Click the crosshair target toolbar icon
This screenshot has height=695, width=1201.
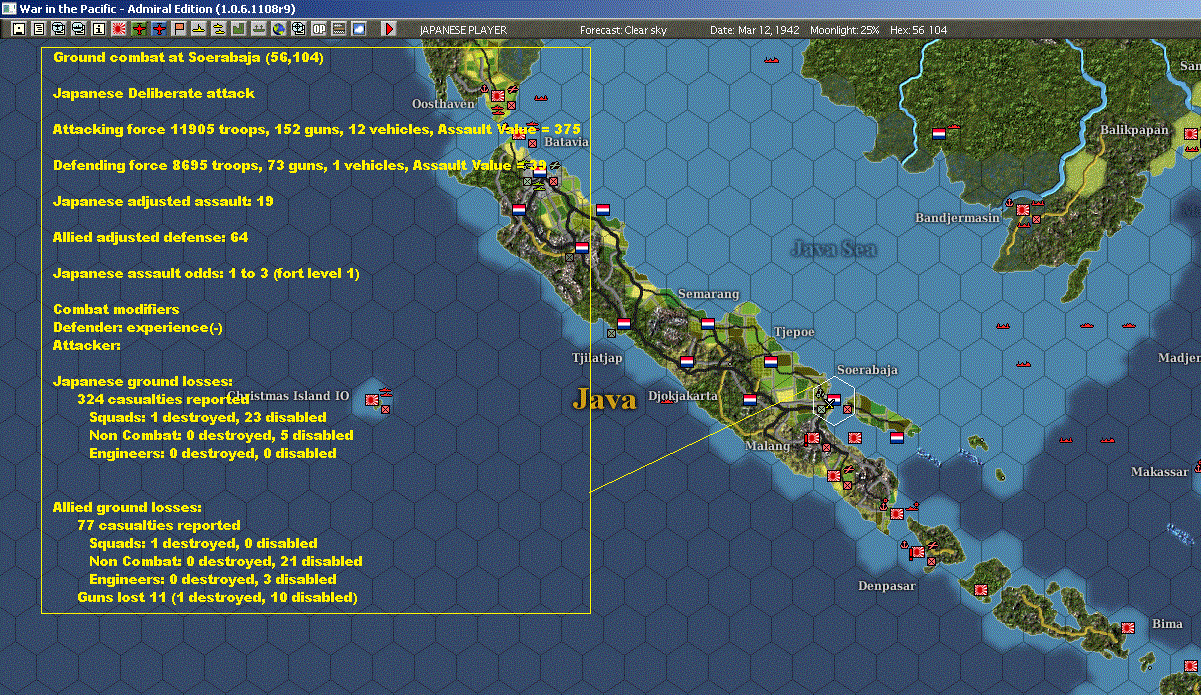coord(298,30)
